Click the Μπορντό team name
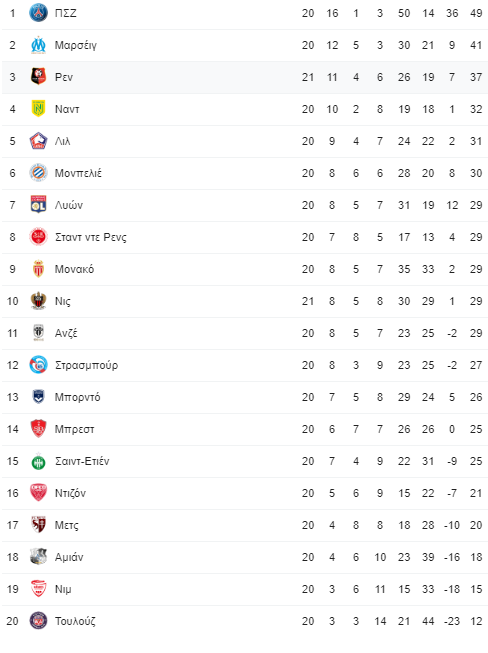This screenshot has height=653, width=488. point(77,397)
